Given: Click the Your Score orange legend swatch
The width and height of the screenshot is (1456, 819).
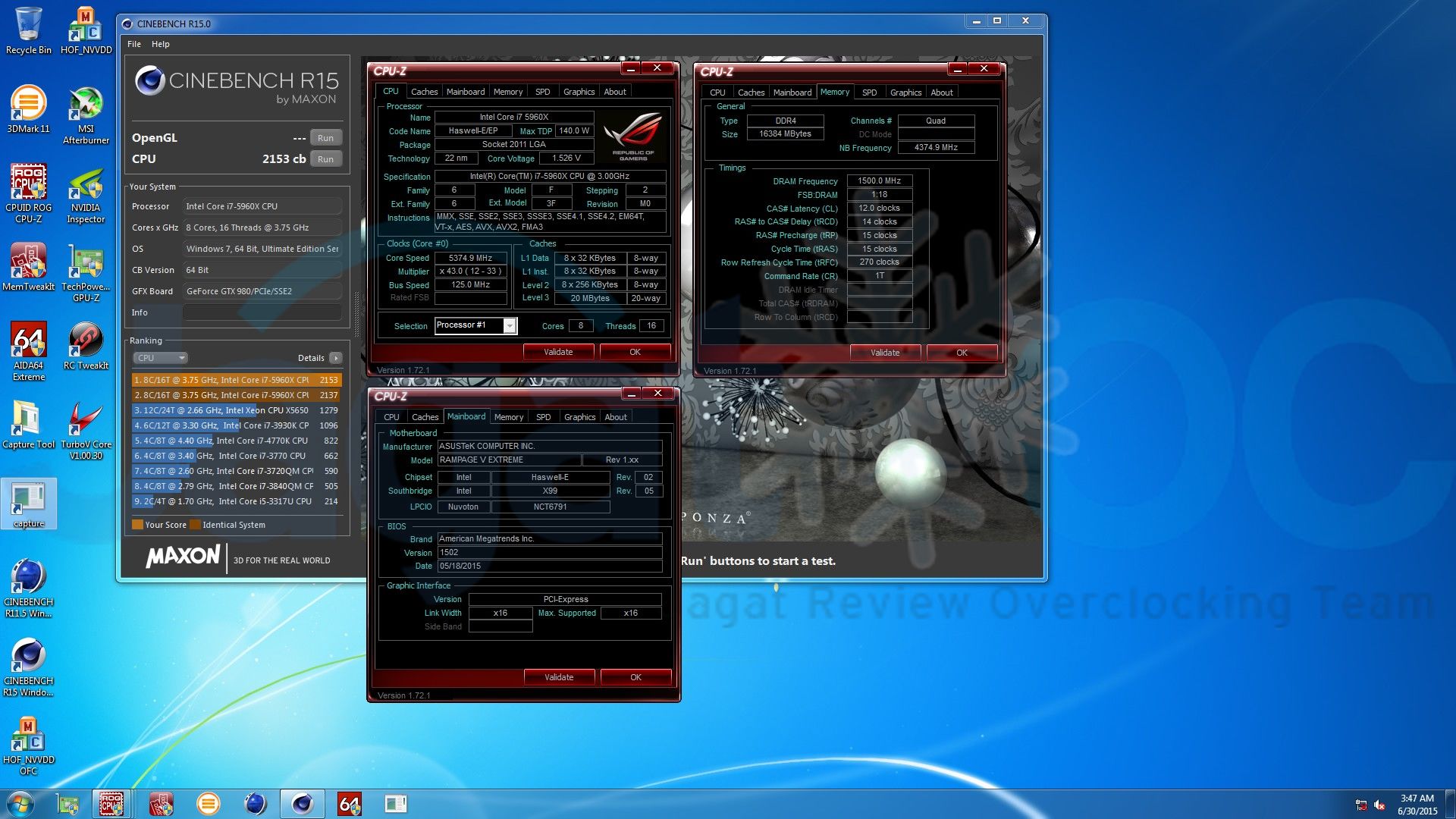Looking at the screenshot, I should [137, 525].
